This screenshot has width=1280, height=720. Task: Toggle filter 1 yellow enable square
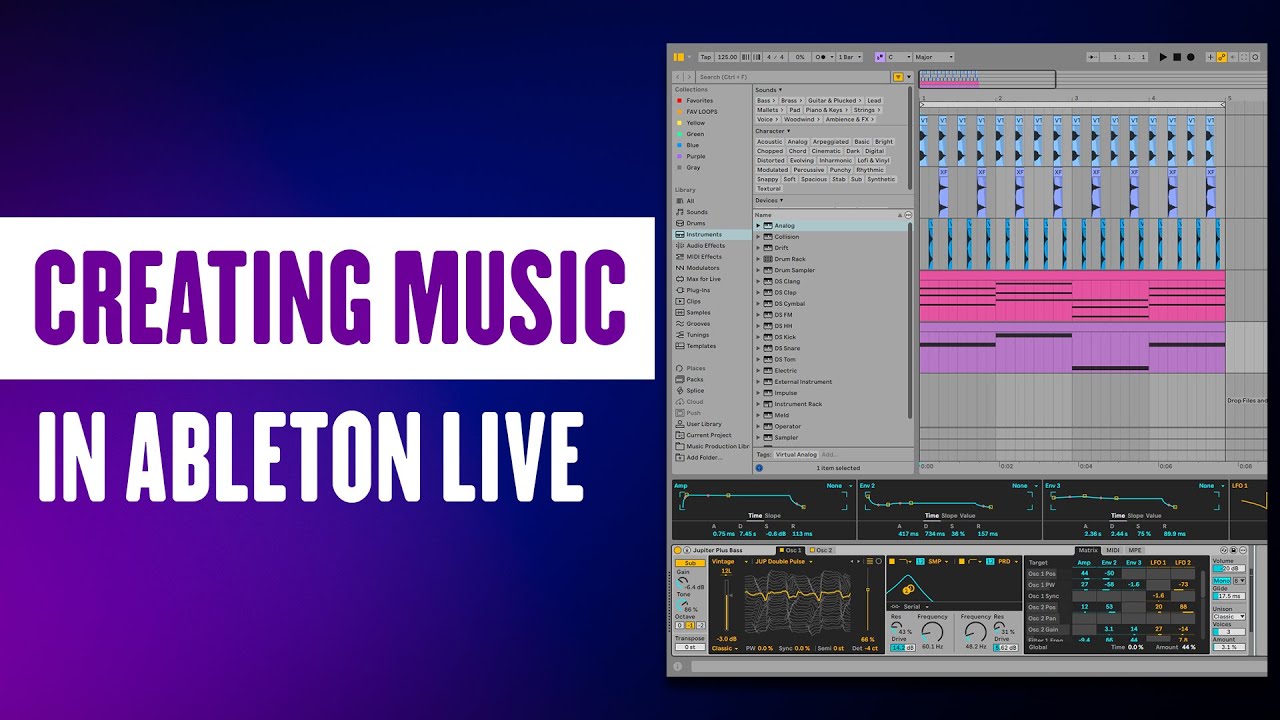892,562
